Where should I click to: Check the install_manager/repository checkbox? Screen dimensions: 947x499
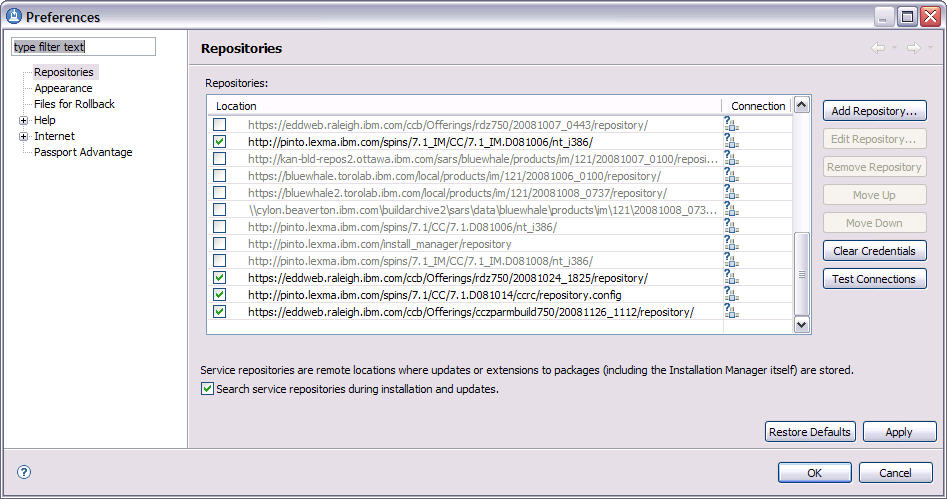click(220, 243)
